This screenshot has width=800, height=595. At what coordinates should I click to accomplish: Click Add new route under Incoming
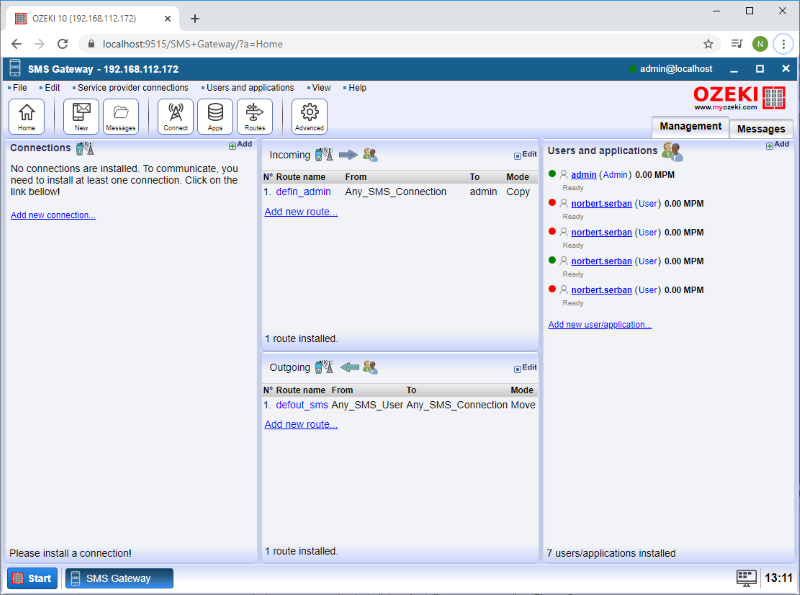tap(301, 211)
